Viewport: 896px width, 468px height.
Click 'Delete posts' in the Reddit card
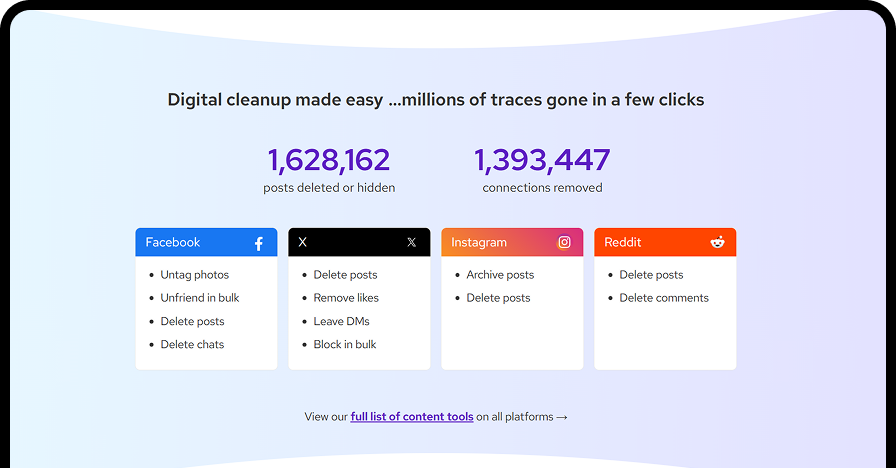point(651,275)
